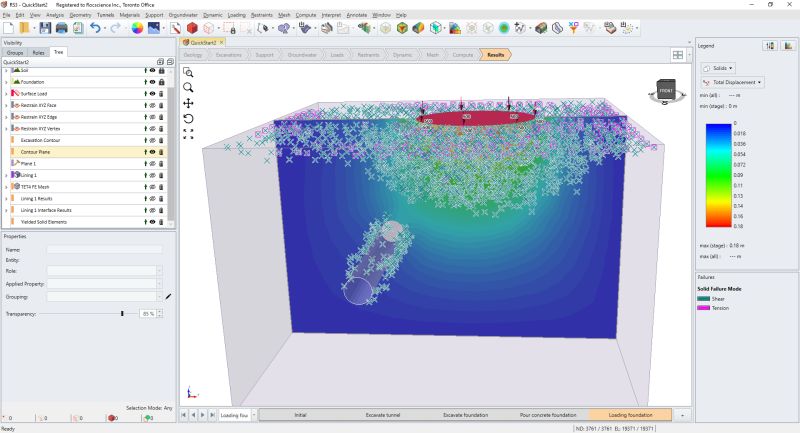Click the viewport layout grid icon
The height and width of the screenshot is (433, 800).
point(678,55)
